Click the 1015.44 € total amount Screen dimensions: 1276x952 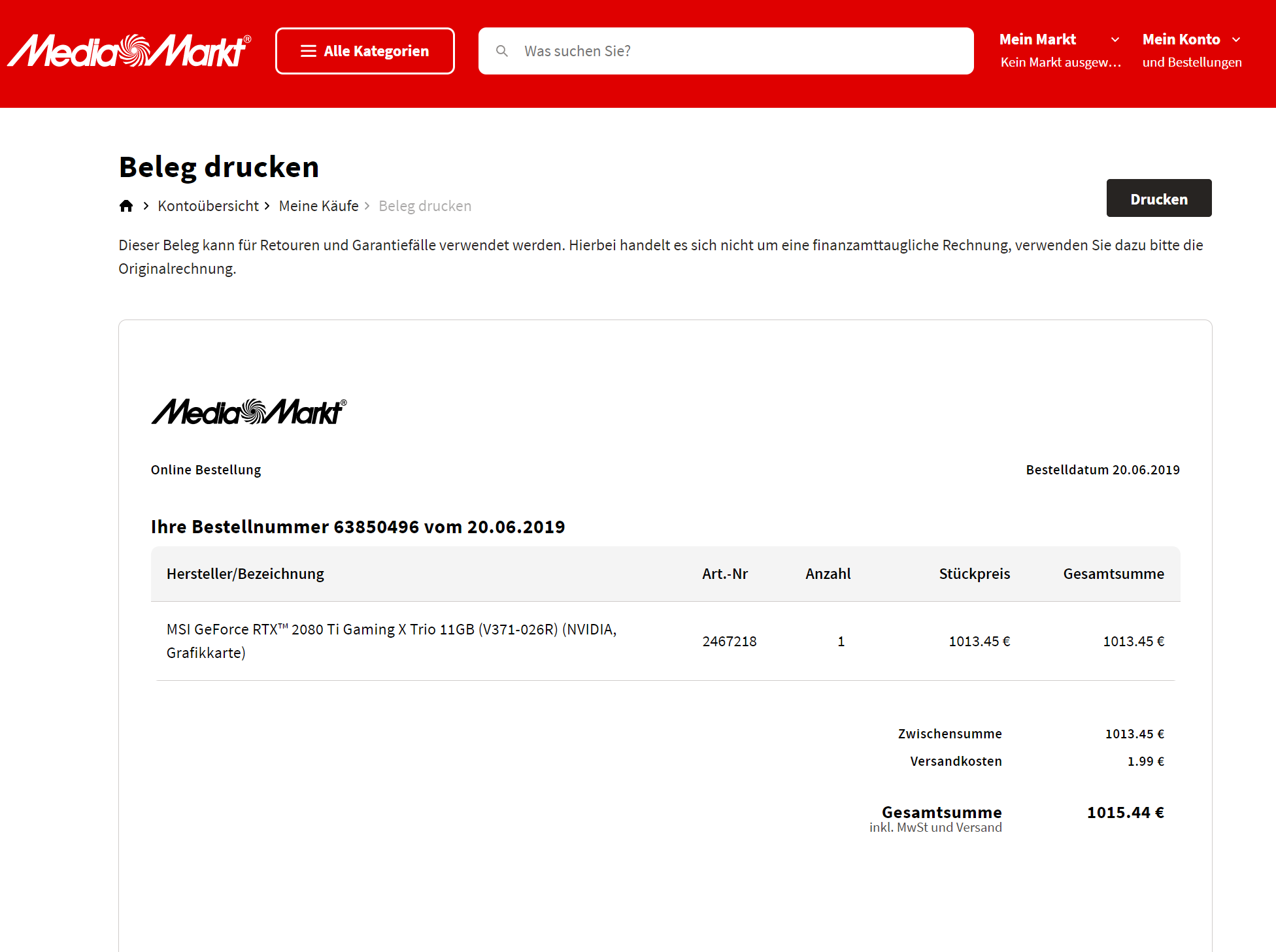click(x=1125, y=812)
